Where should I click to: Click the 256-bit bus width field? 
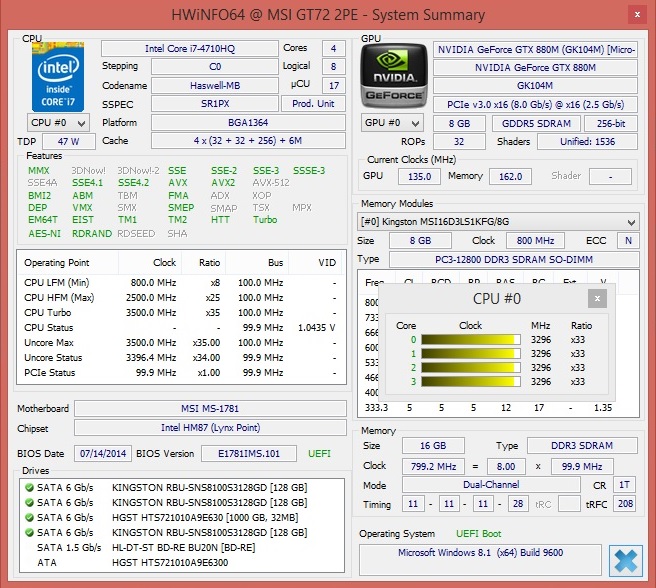tap(611, 124)
